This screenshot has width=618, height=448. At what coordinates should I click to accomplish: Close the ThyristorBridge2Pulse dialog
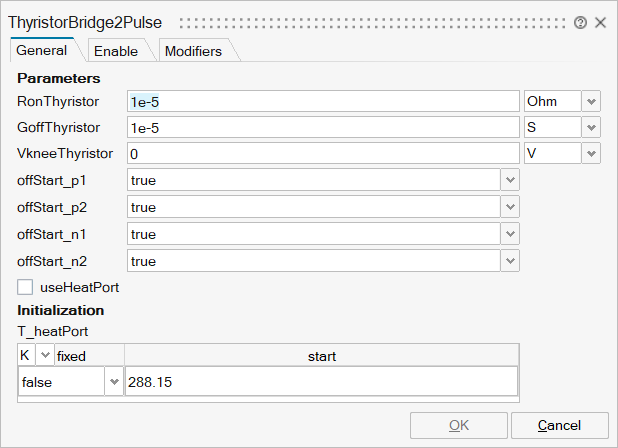[600, 22]
